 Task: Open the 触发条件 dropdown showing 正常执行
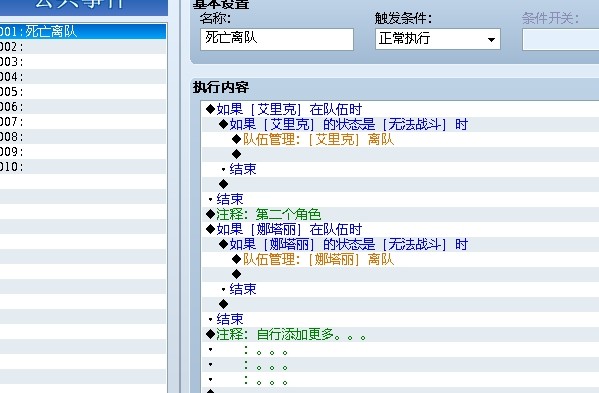click(438, 39)
